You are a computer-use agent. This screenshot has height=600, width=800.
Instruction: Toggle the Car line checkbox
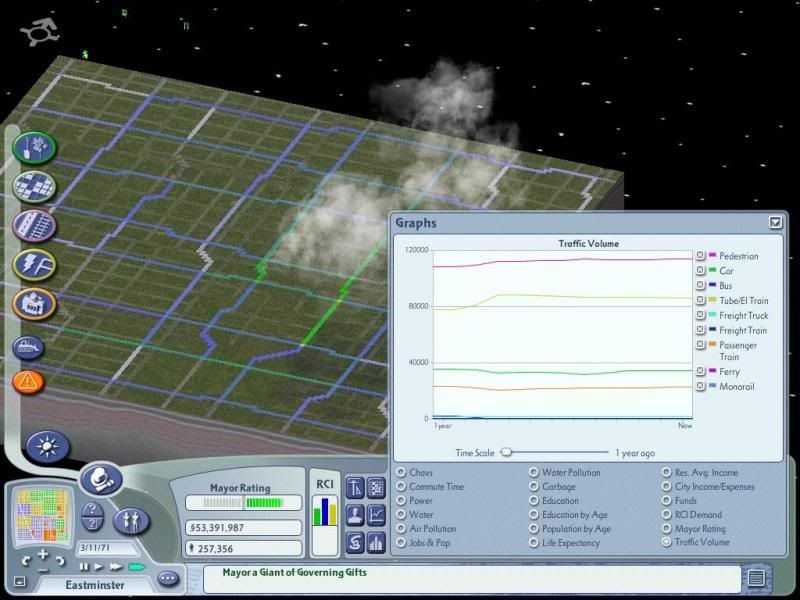pos(701,270)
